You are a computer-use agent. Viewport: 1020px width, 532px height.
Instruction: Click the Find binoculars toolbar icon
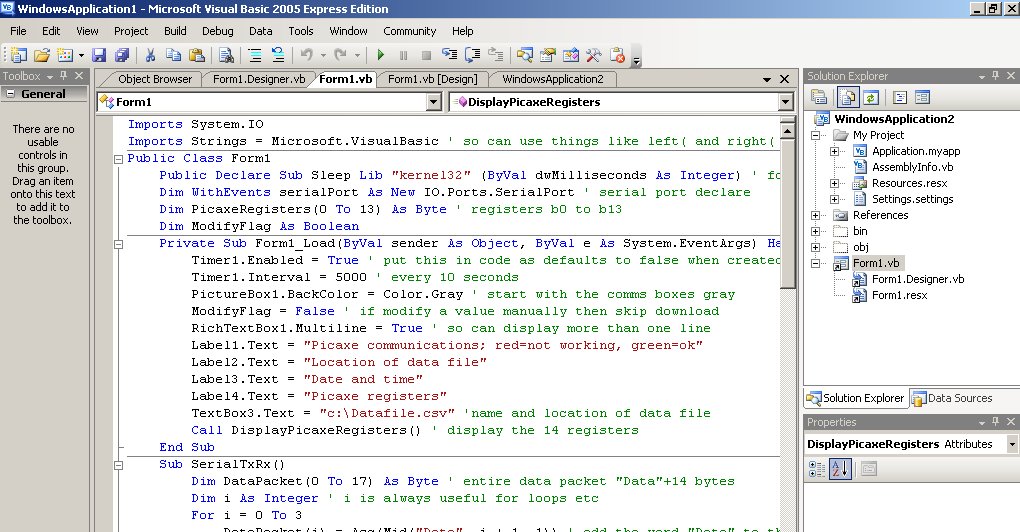point(226,55)
